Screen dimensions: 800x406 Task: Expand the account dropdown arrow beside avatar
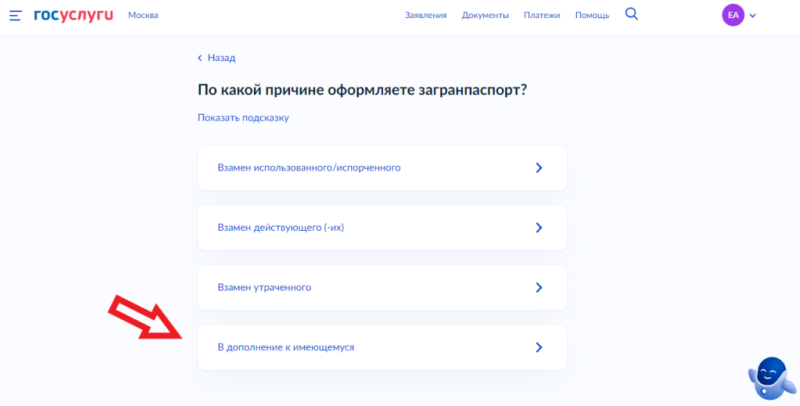click(753, 16)
